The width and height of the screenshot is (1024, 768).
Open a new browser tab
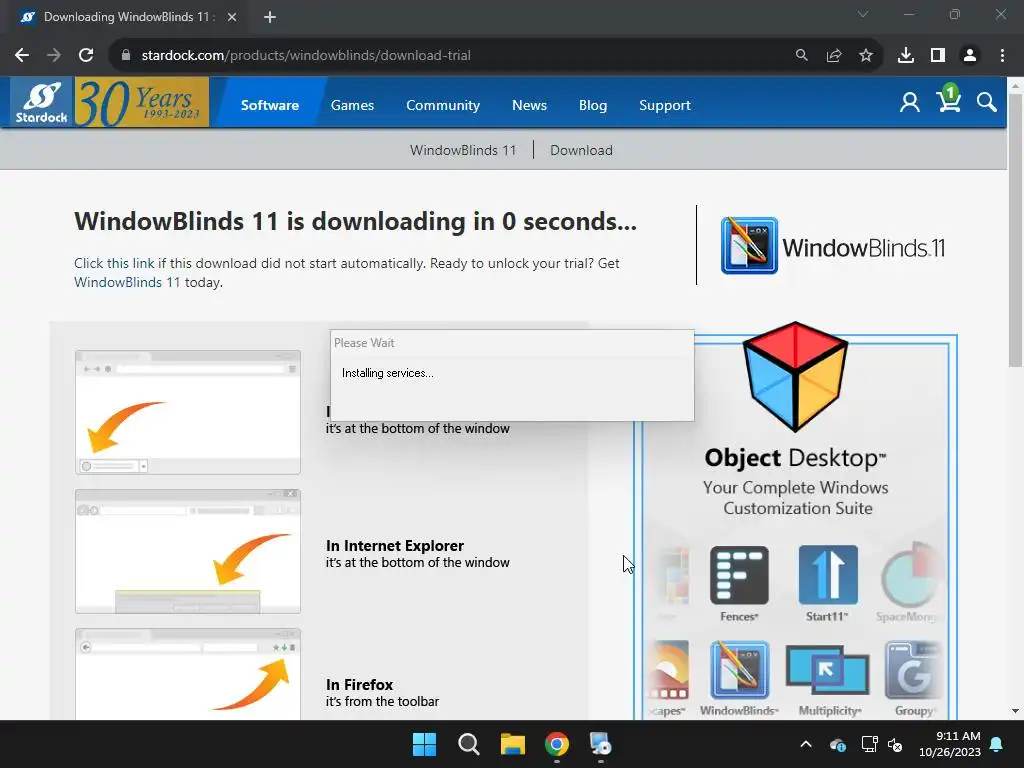[270, 17]
